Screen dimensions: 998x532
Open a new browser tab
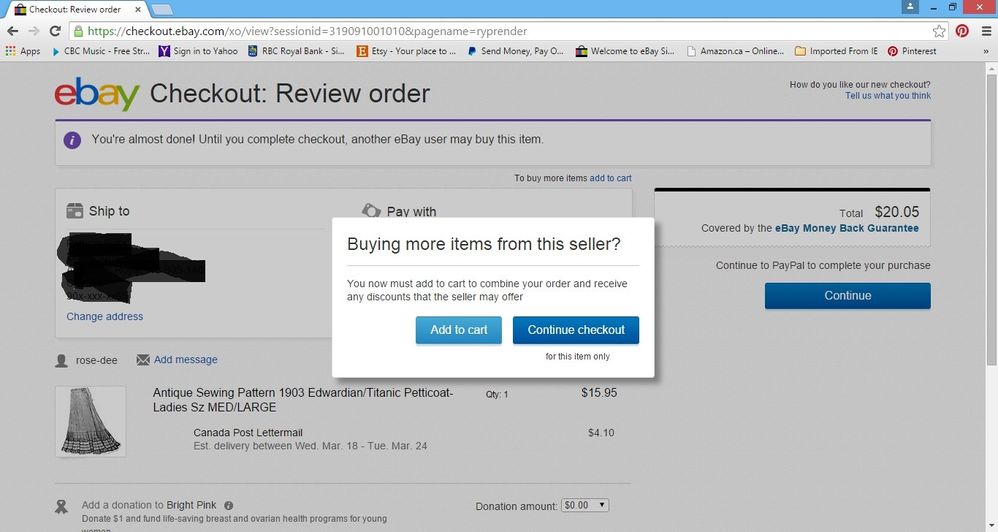(x=162, y=10)
